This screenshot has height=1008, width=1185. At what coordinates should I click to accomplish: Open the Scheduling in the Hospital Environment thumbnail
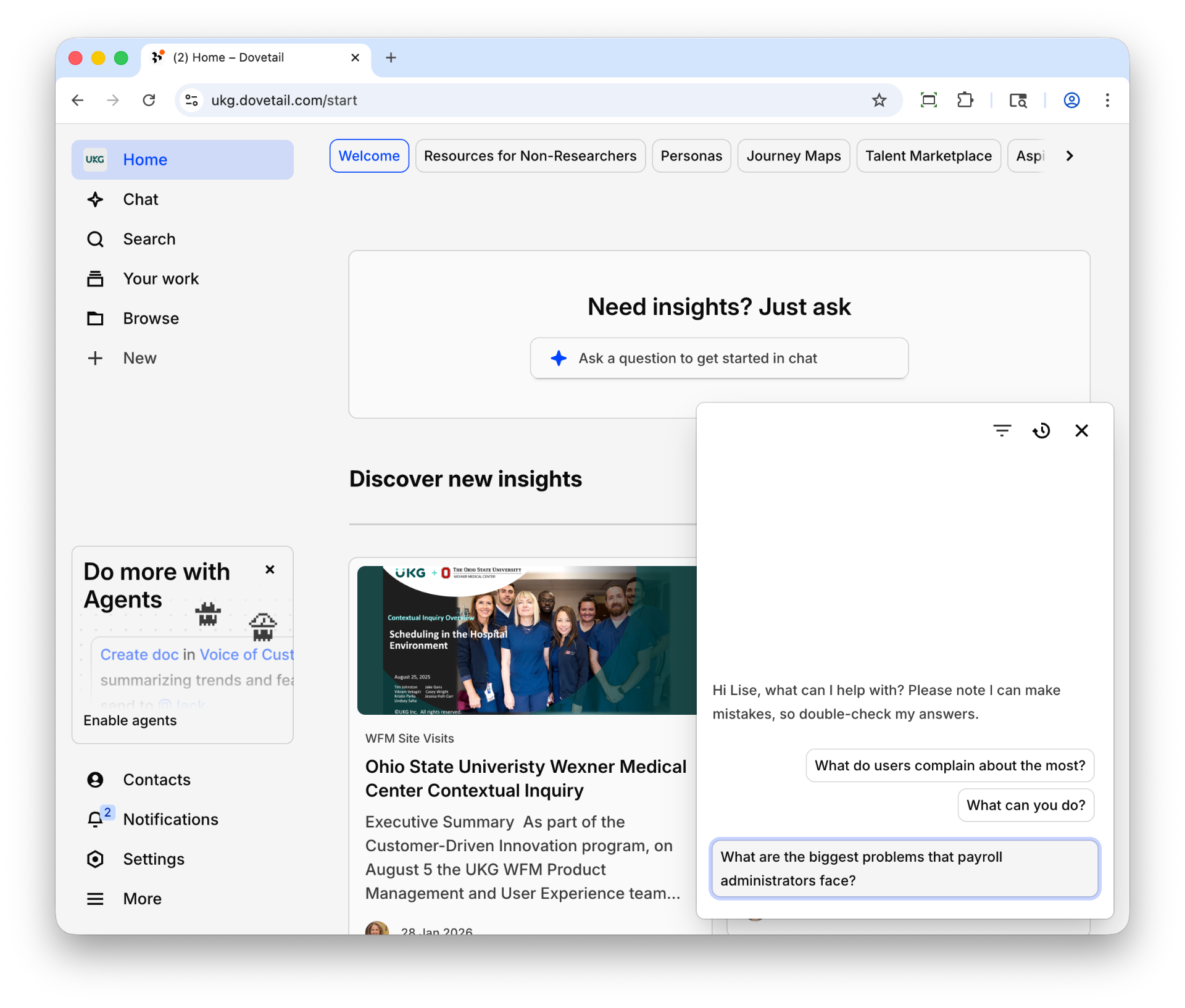pyautogui.click(x=527, y=640)
